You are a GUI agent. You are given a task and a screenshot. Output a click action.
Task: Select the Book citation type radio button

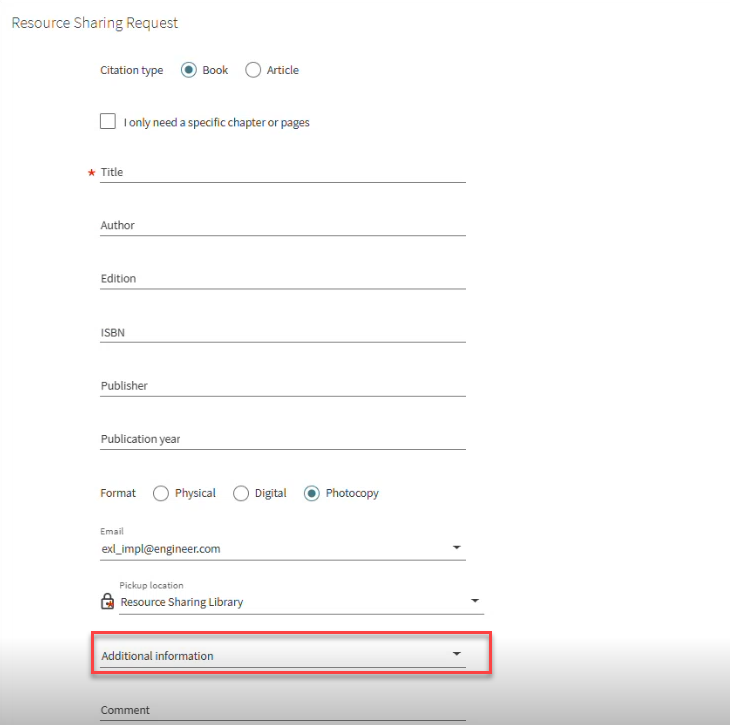point(189,70)
